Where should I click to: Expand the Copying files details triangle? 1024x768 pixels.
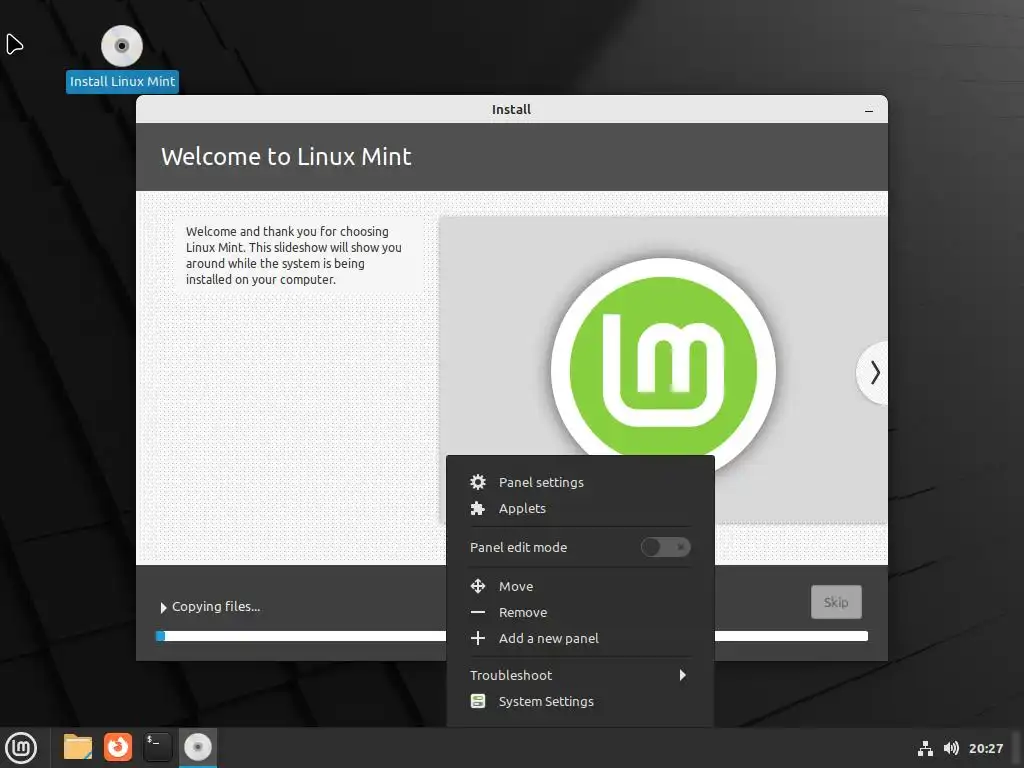(x=163, y=607)
